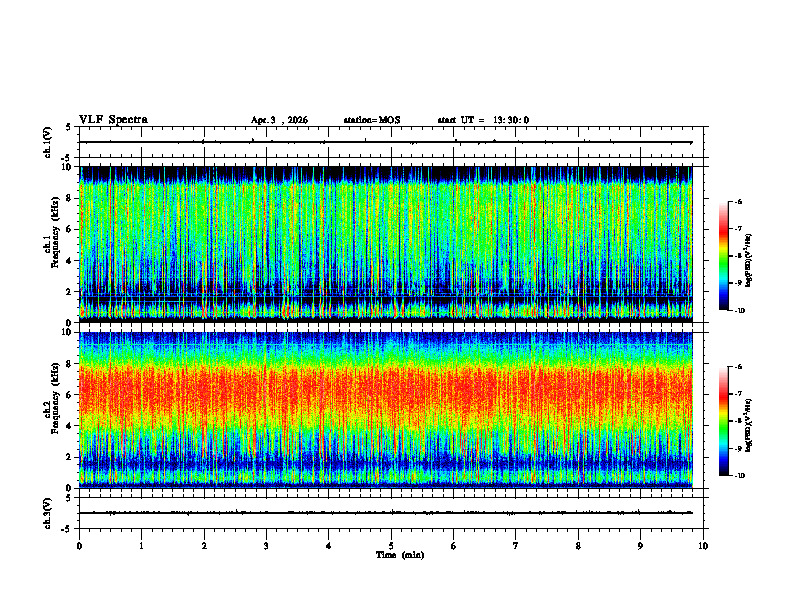Click the "Time (min)" x-axis label
This screenshot has width=792, height=612.
[x=400, y=555]
